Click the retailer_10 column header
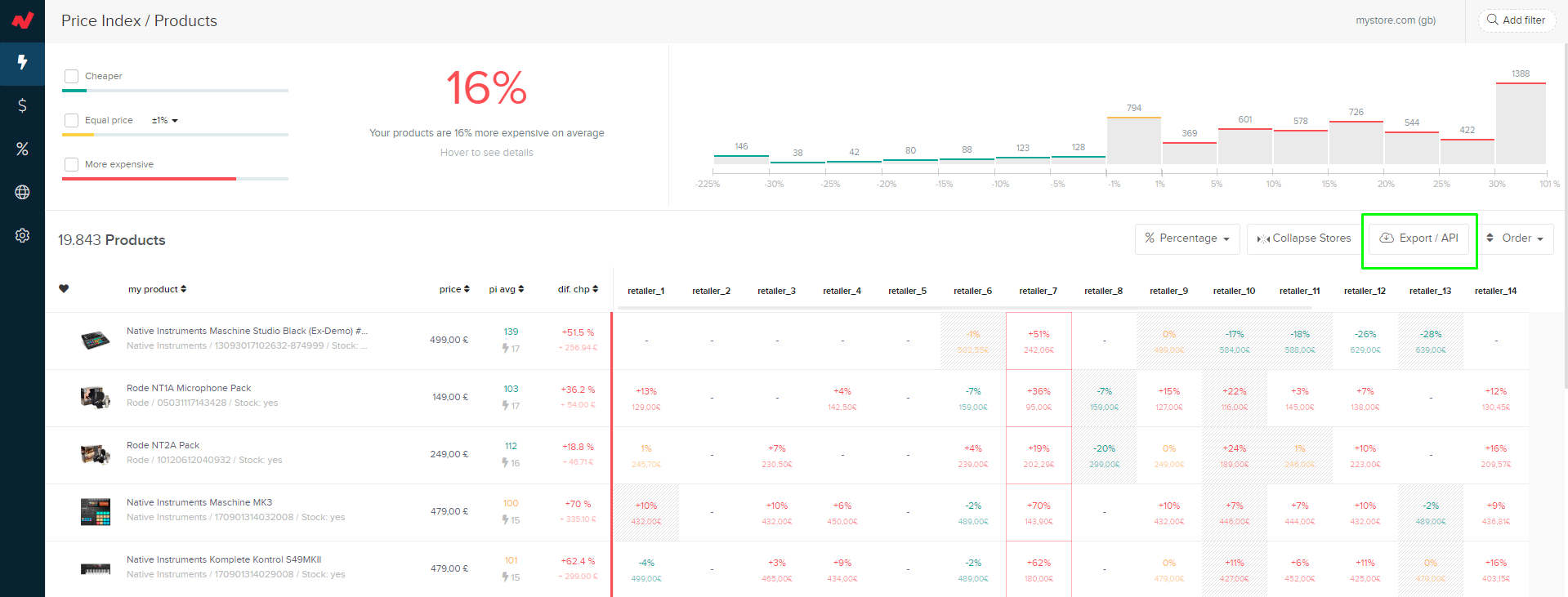The width and height of the screenshot is (1568, 597). (x=1234, y=291)
